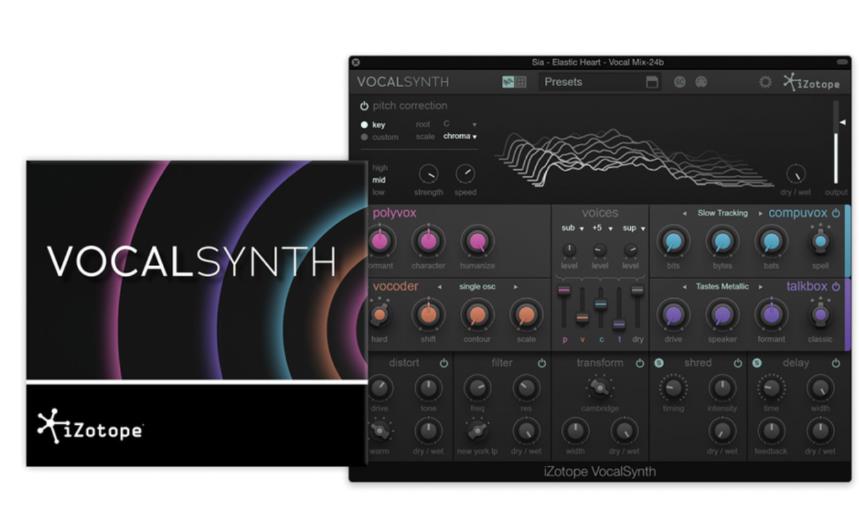
Task: Toggle the distort power button
Action: tap(444, 363)
